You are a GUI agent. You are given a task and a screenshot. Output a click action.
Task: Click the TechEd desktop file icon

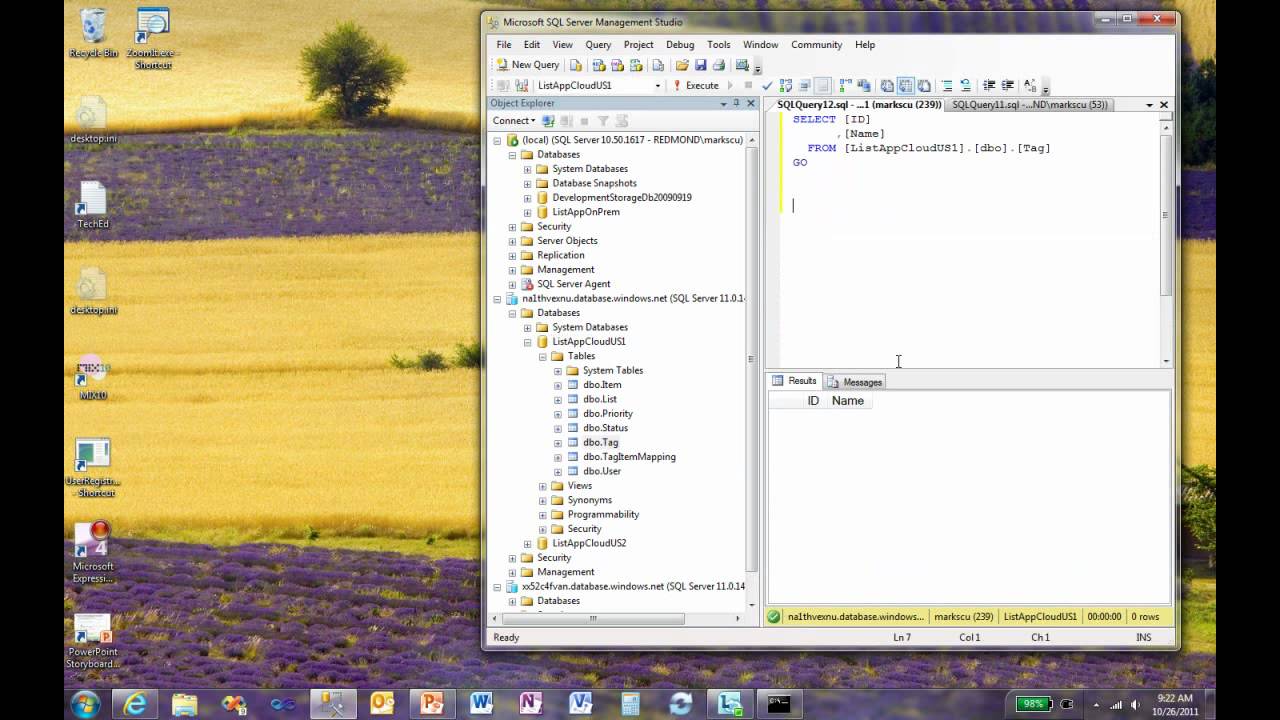tap(92, 205)
